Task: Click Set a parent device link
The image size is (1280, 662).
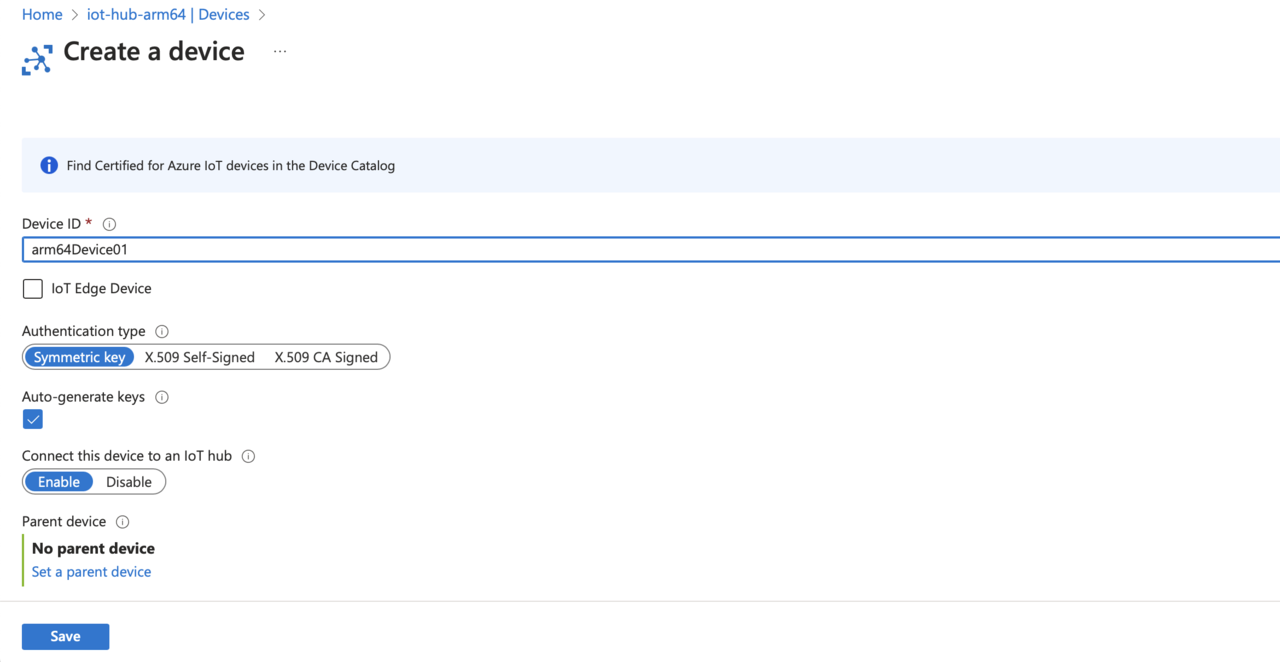Action: pos(91,572)
